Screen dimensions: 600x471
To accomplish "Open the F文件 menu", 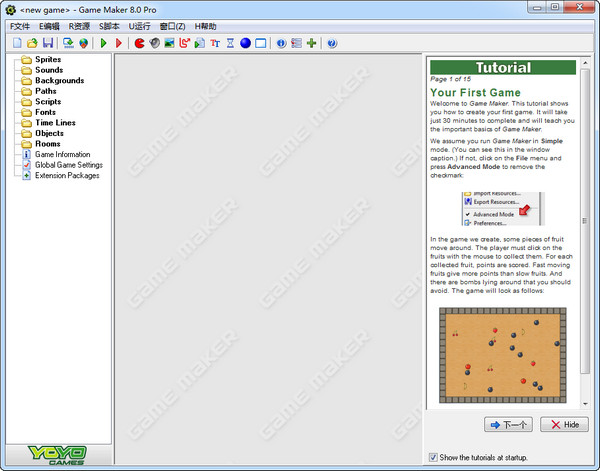I will (20, 25).
